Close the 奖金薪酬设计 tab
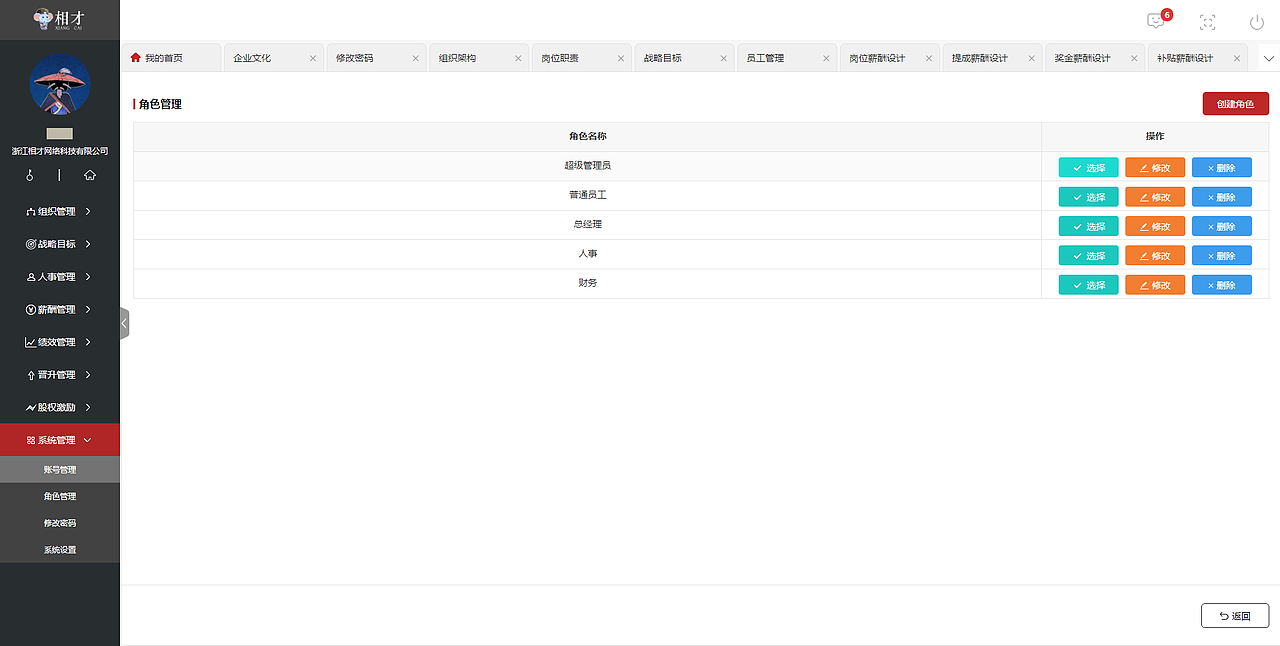Viewport: 1280px width, 646px height. [x=1134, y=58]
